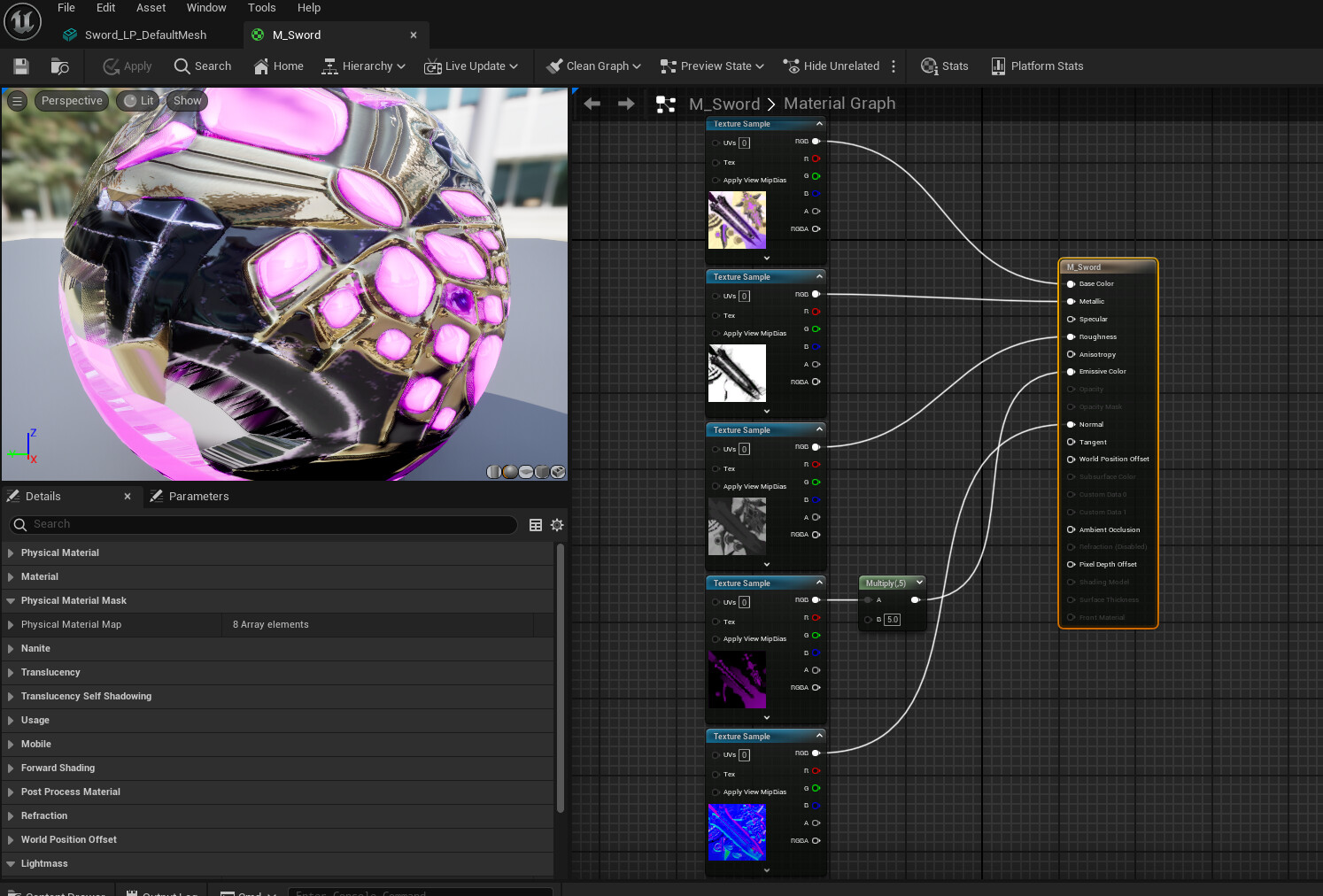1323x896 pixels.
Task: Click the Normal input pin on M_Sword
Action: pyautogui.click(x=1071, y=425)
